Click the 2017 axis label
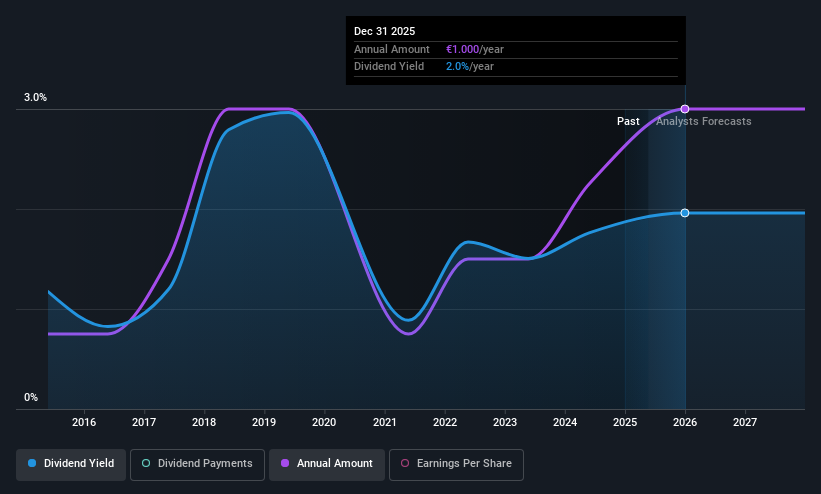Image resolution: width=821 pixels, height=494 pixels. pyautogui.click(x=144, y=422)
